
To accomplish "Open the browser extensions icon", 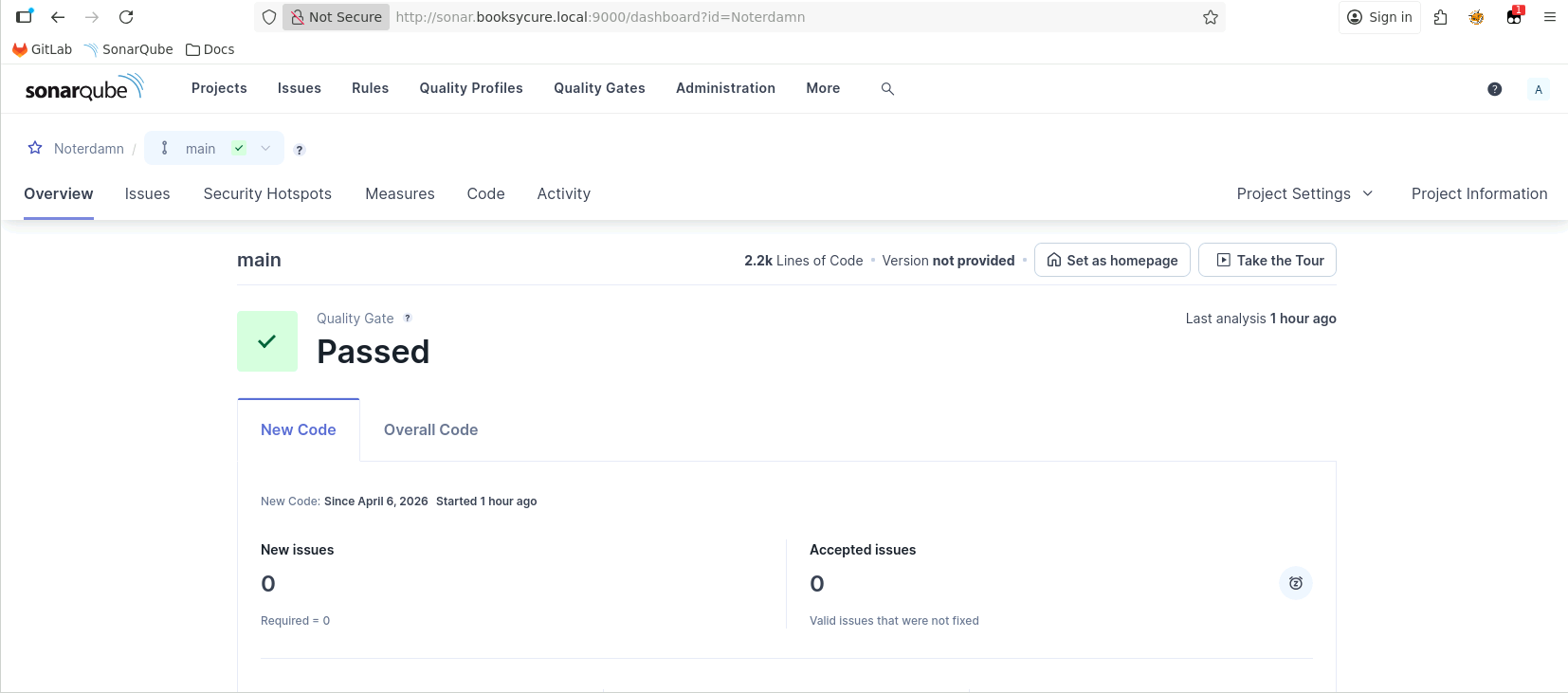I will point(1441,17).
